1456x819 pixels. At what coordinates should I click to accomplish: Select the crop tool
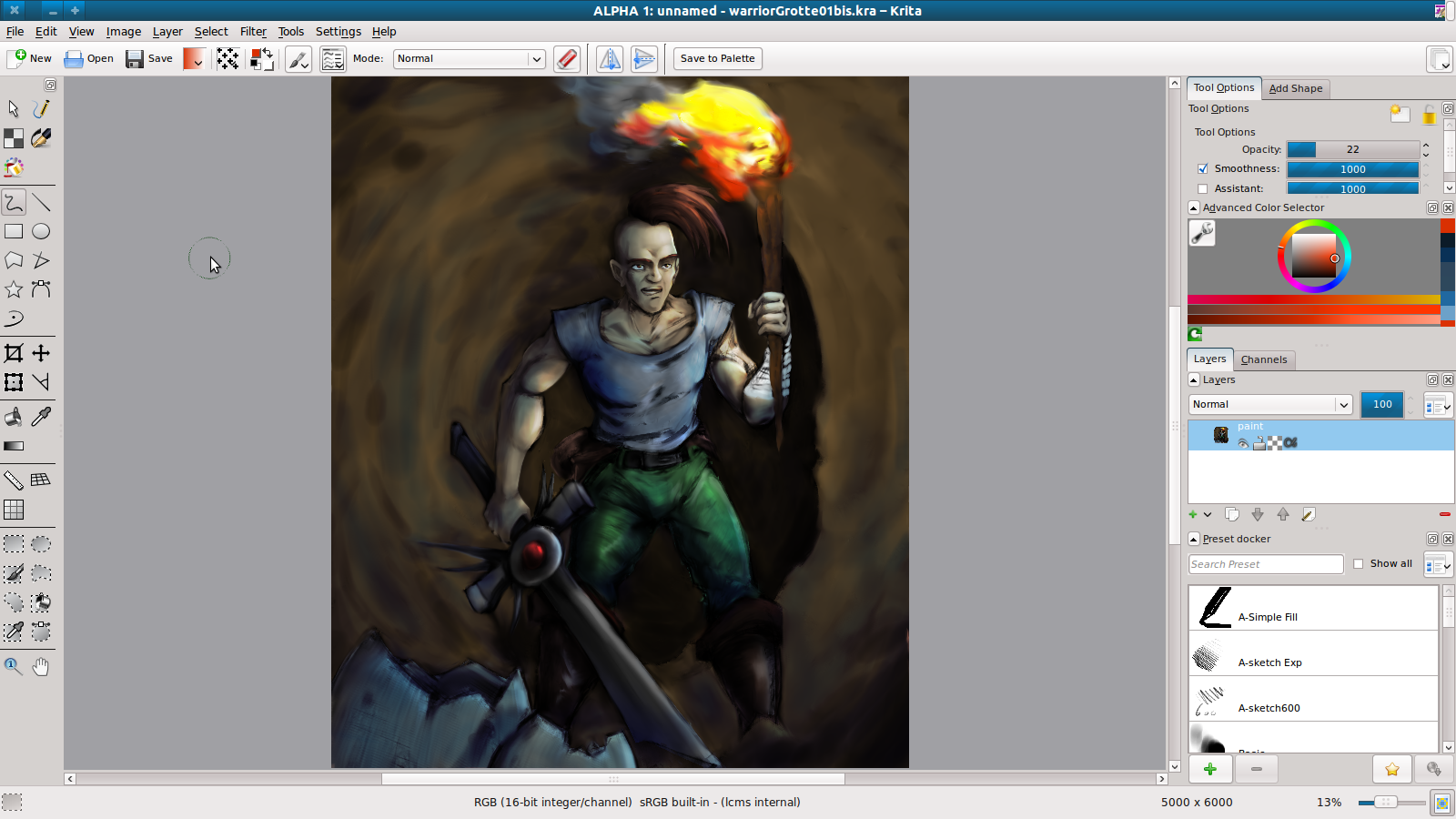[x=14, y=353]
